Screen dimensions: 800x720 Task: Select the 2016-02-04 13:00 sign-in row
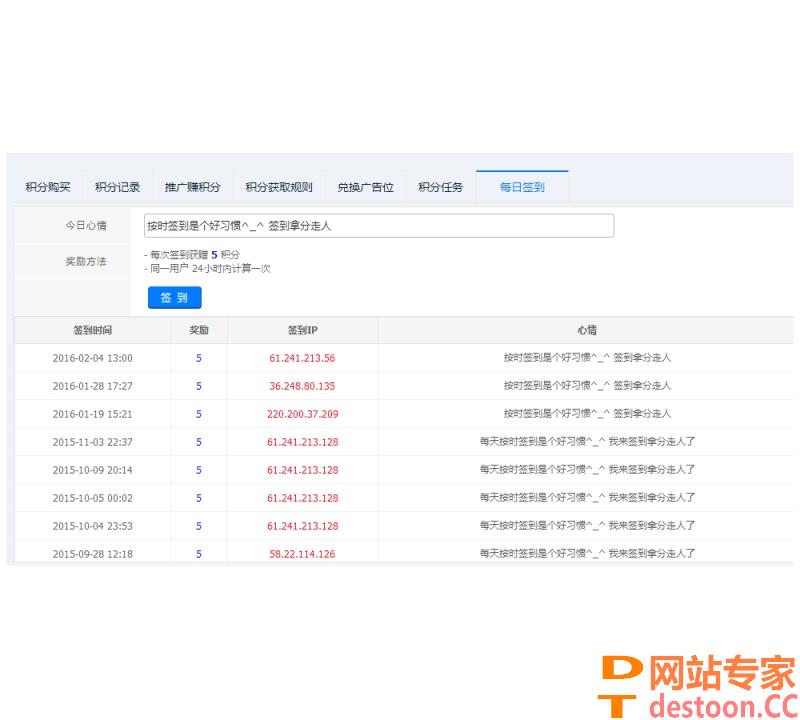[x=92, y=358]
